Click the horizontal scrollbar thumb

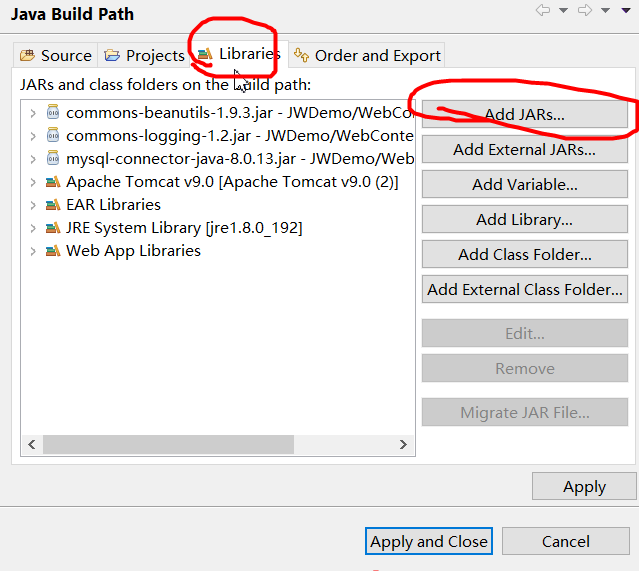point(168,444)
